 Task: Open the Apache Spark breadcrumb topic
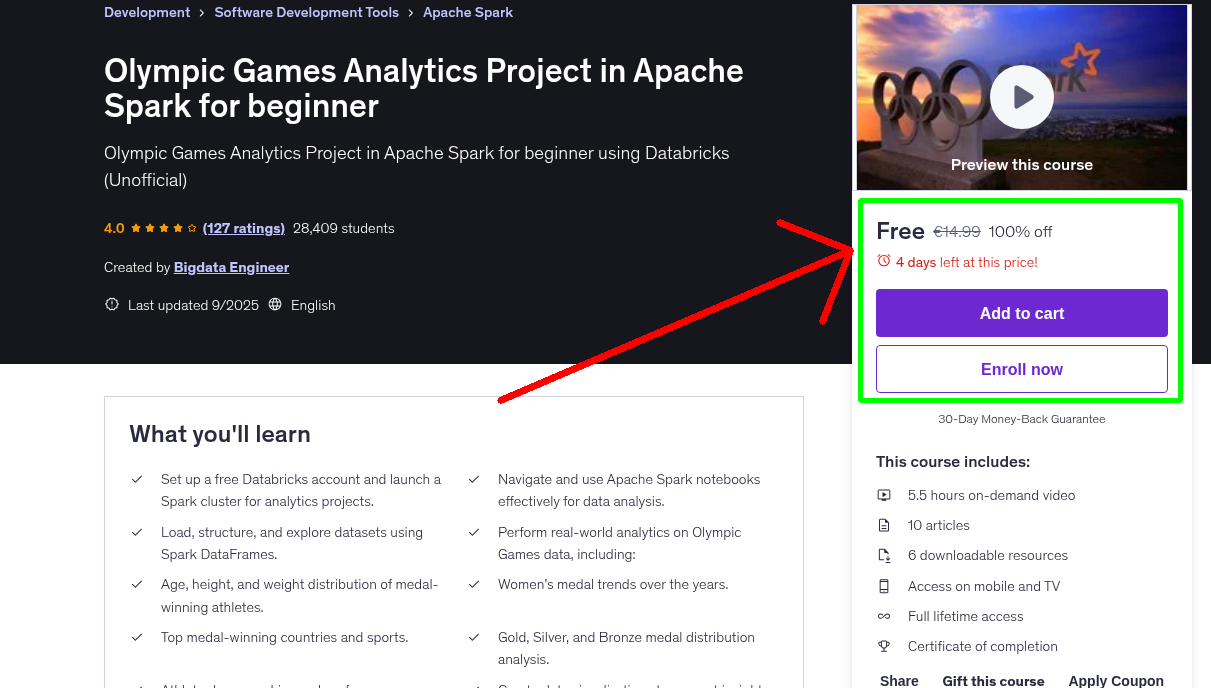[468, 13]
